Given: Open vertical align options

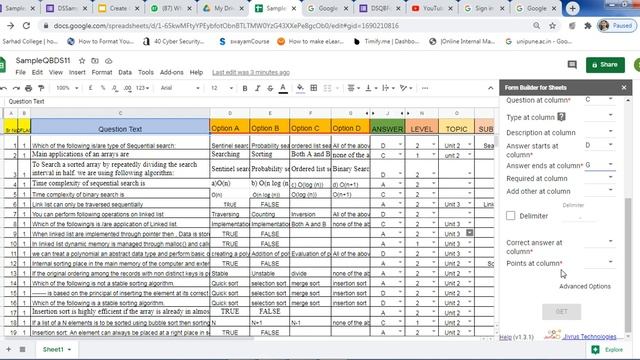Looking at the screenshot, I should (x=371, y=88).
